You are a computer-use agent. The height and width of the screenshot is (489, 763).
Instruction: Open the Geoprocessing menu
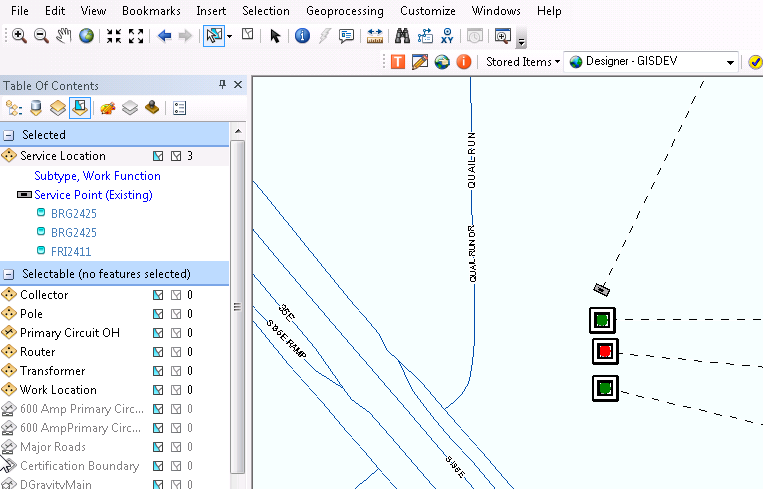[345, 11]
